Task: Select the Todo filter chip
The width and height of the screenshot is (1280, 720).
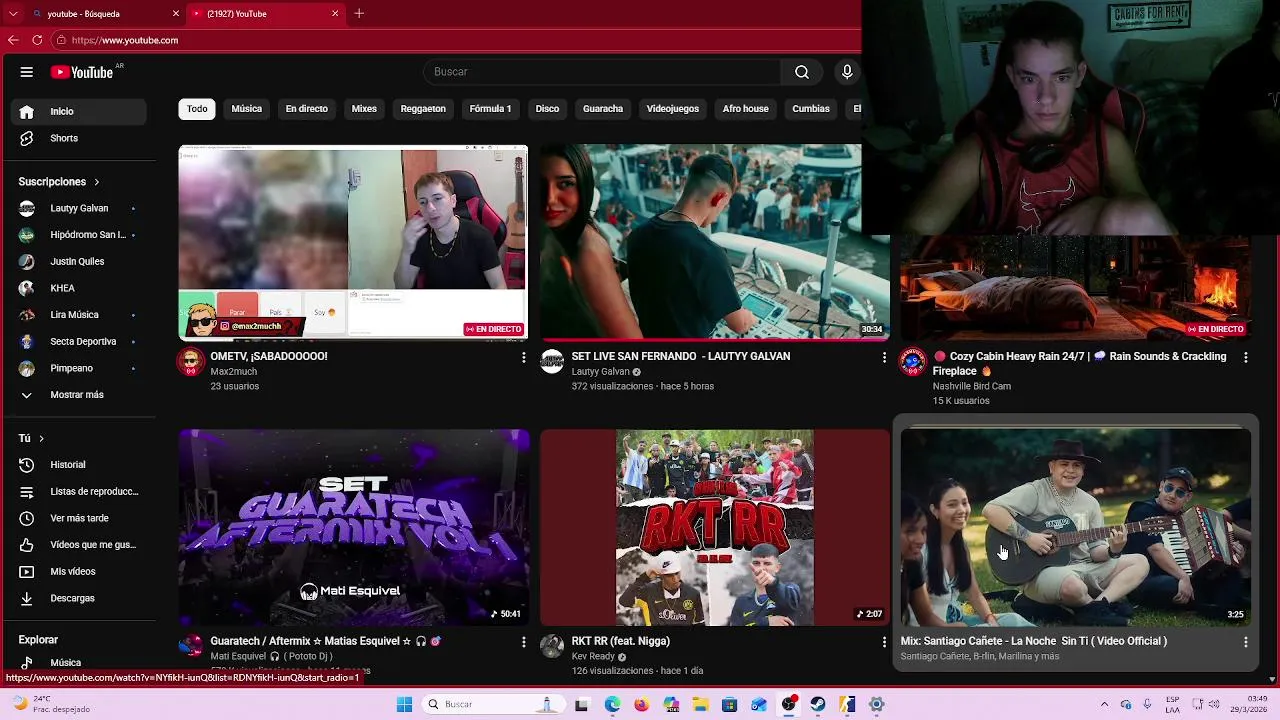Action: coord(197,109)
